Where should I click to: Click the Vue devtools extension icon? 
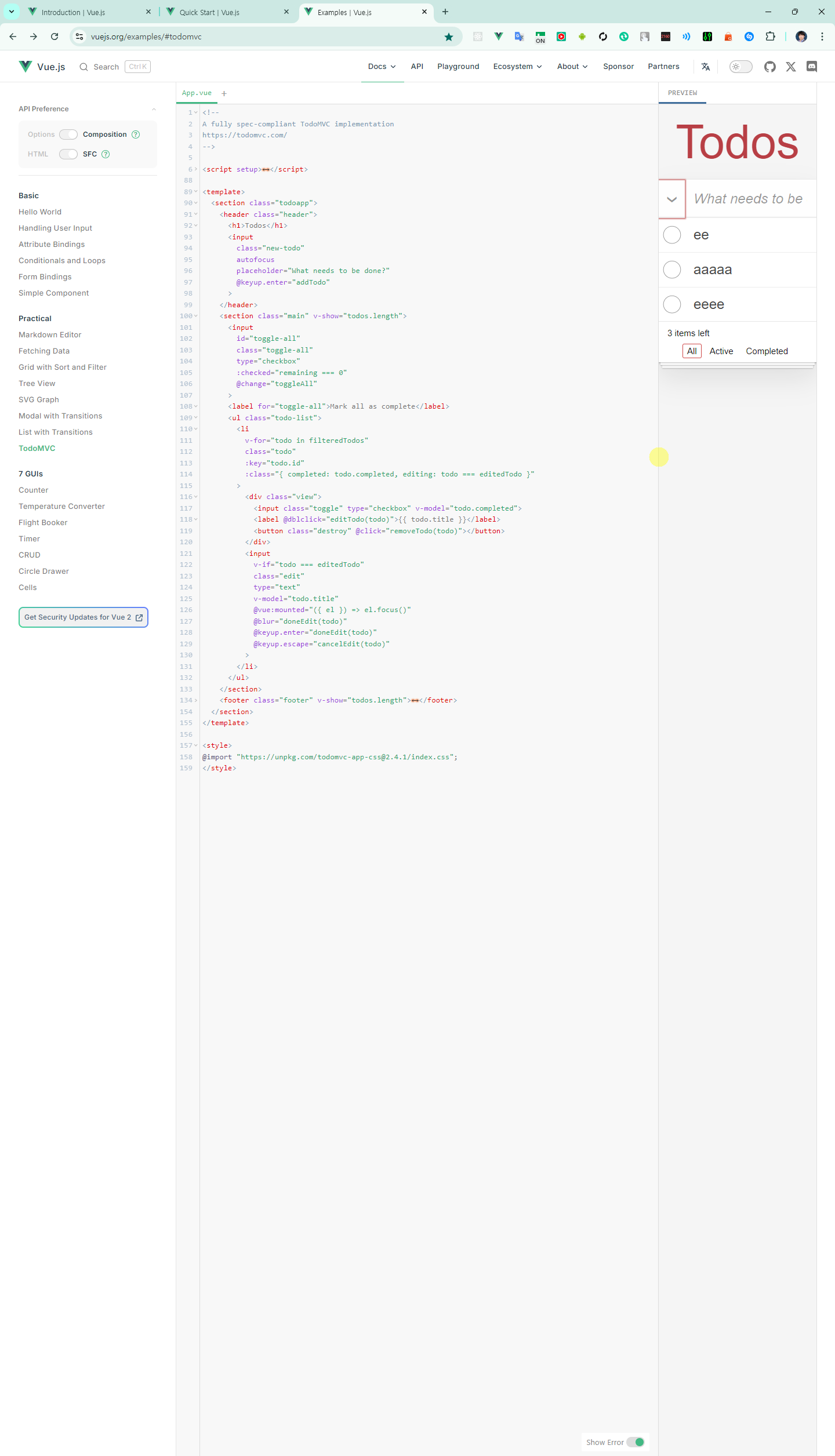(x=499, y=37)
